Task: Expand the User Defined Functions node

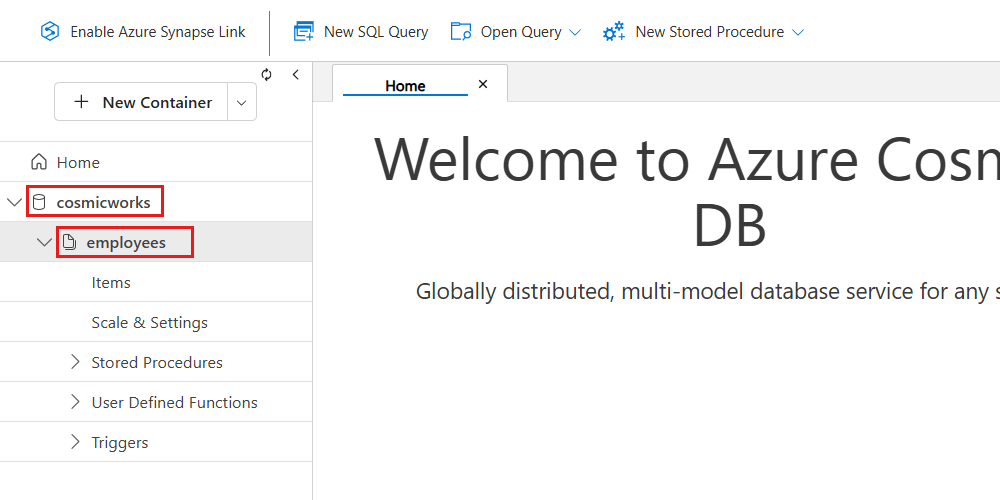Action: [x=75, y=402]
